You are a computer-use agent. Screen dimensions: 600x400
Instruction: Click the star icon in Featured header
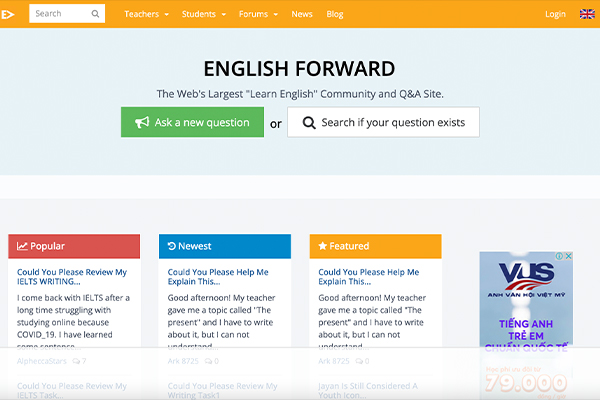[x=323, y=246]
